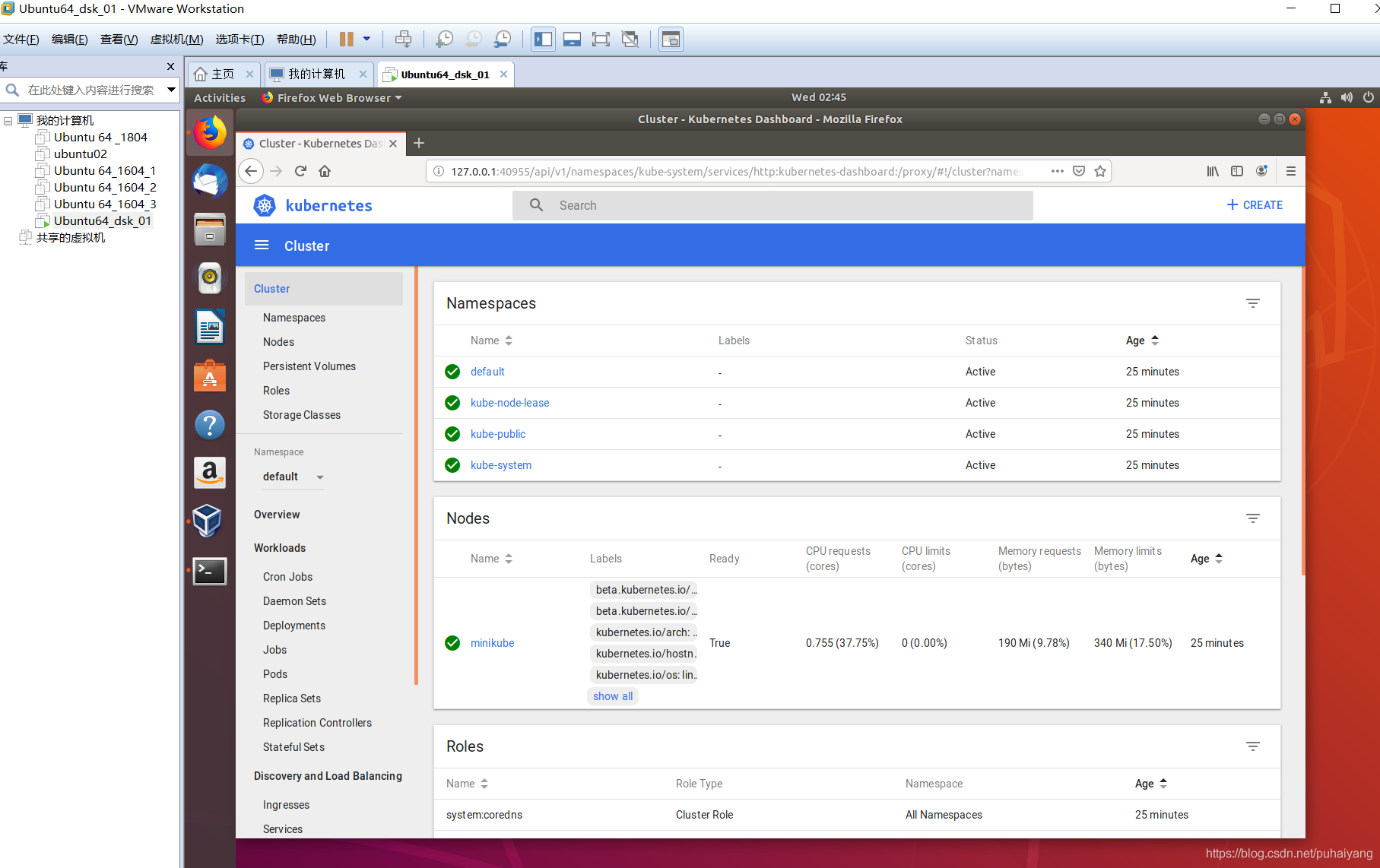Launch Thunderbird mail from the dock

tap(210, 181)
